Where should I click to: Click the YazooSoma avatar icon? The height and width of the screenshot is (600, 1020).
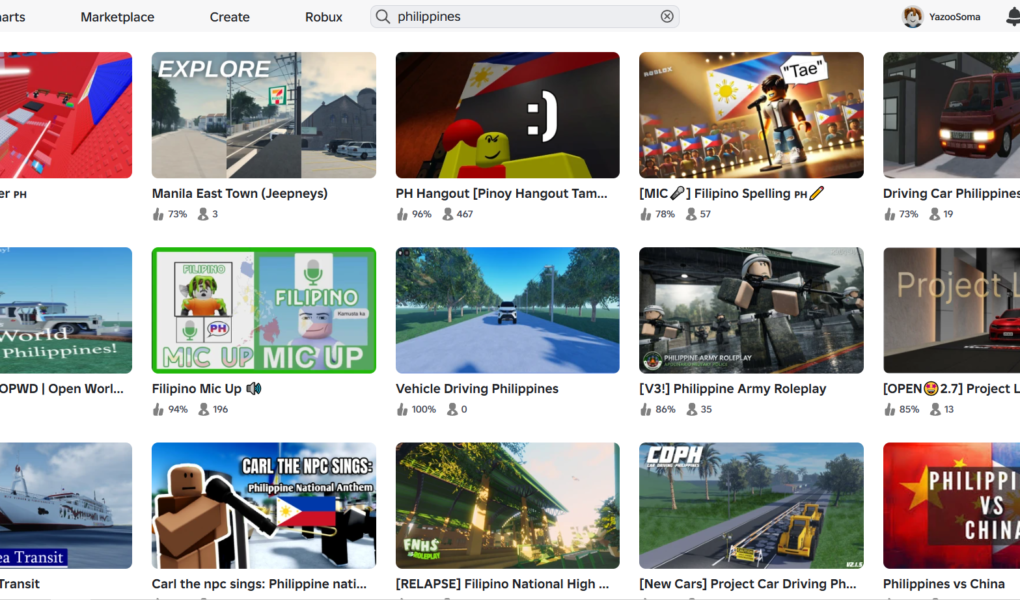click(912, 17)
